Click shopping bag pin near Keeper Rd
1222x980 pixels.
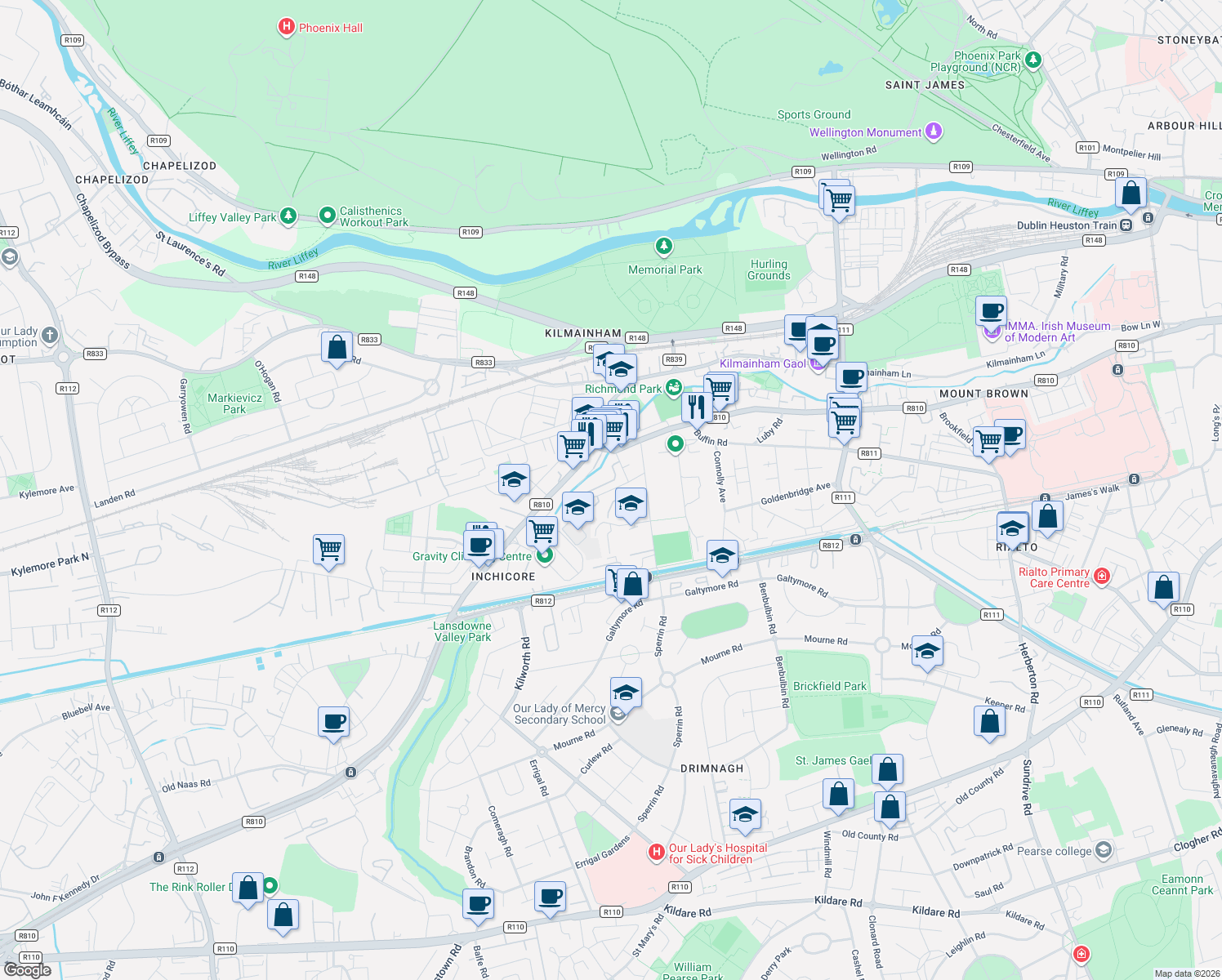pos(989,723)
